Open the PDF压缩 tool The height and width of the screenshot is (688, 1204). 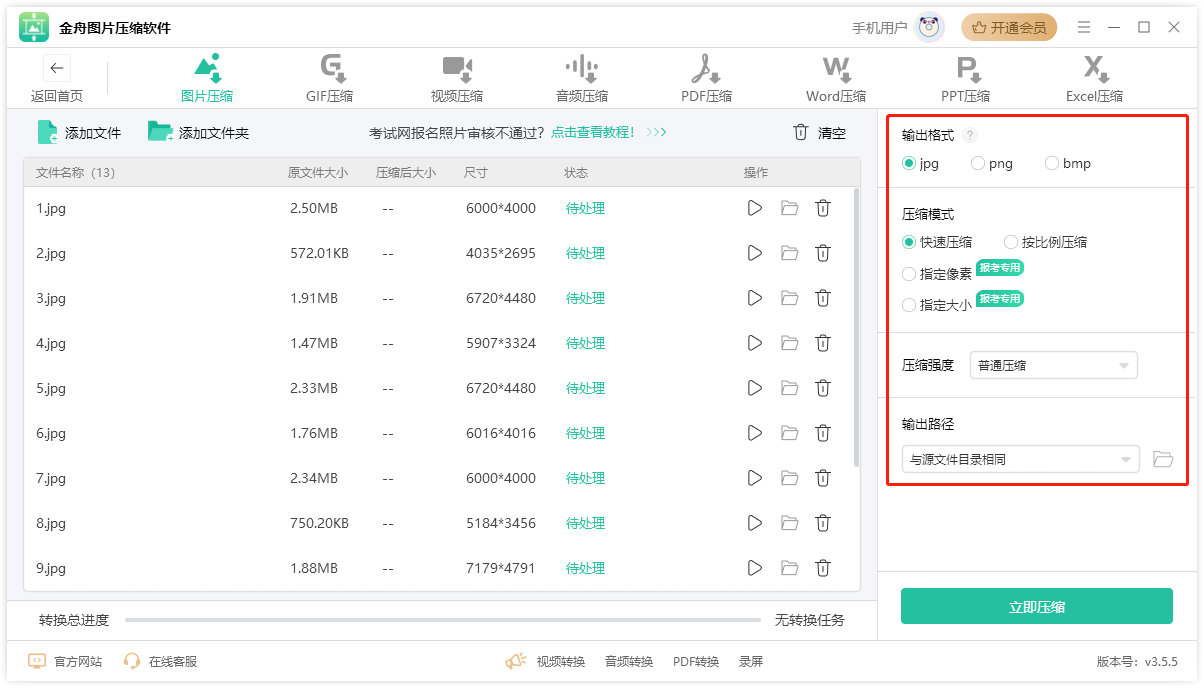(706, 77)
